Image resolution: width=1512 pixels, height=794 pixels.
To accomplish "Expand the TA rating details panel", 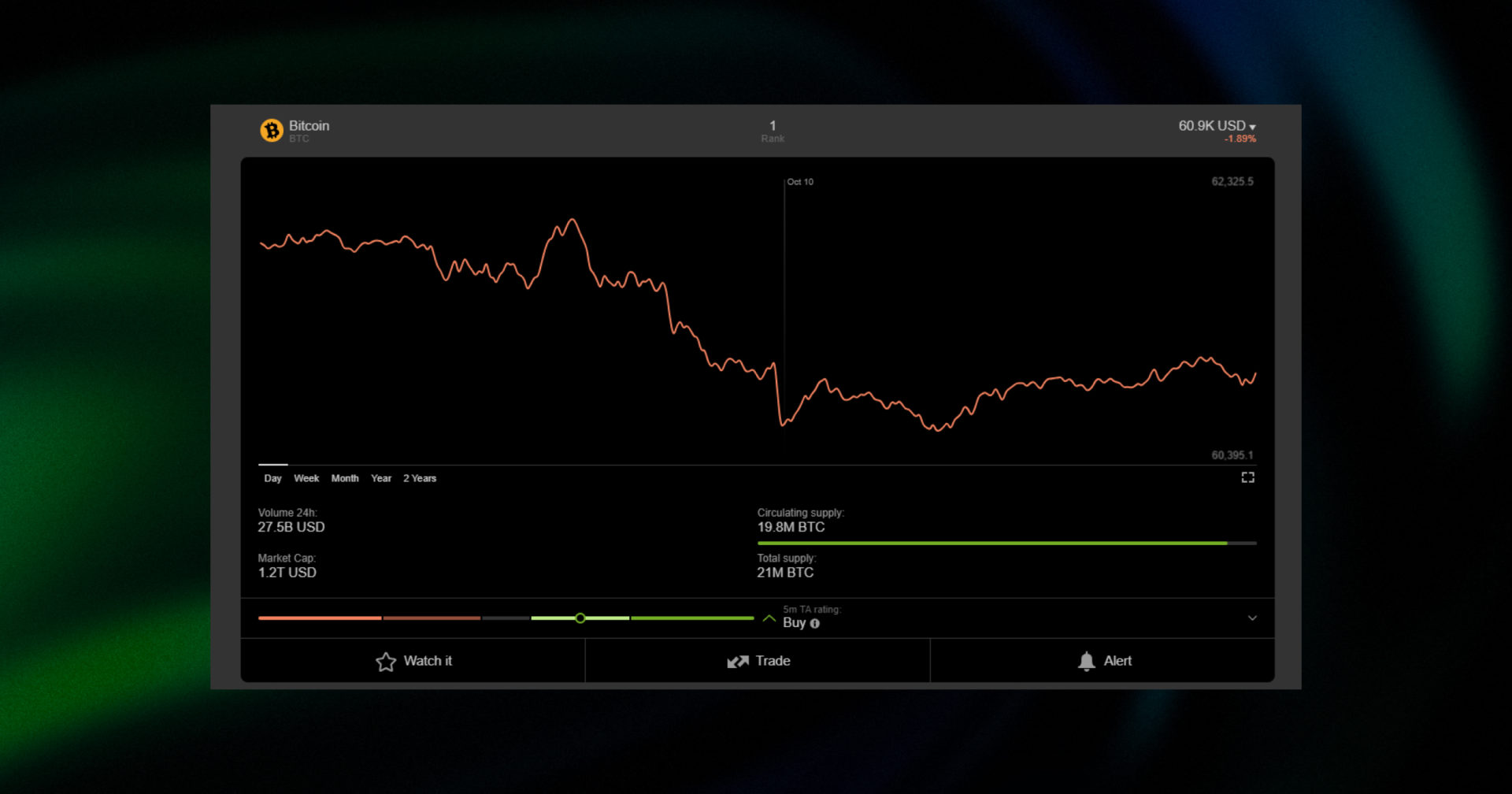I will (x=1252, y=618).
